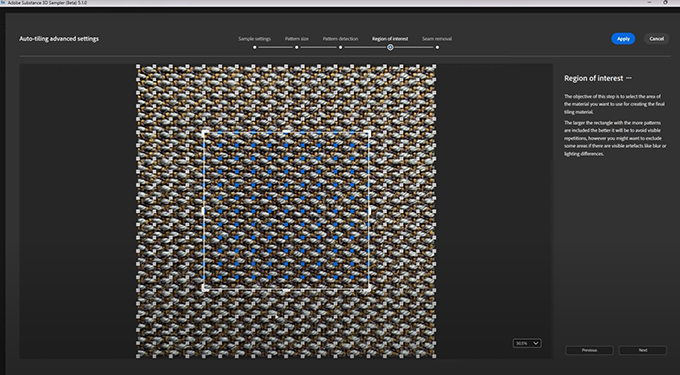The height and width of the screenshot is (375, 680).
Task: Click the Adobe Substance 3D Sampler title bar icon
Action: coord(3,2)
